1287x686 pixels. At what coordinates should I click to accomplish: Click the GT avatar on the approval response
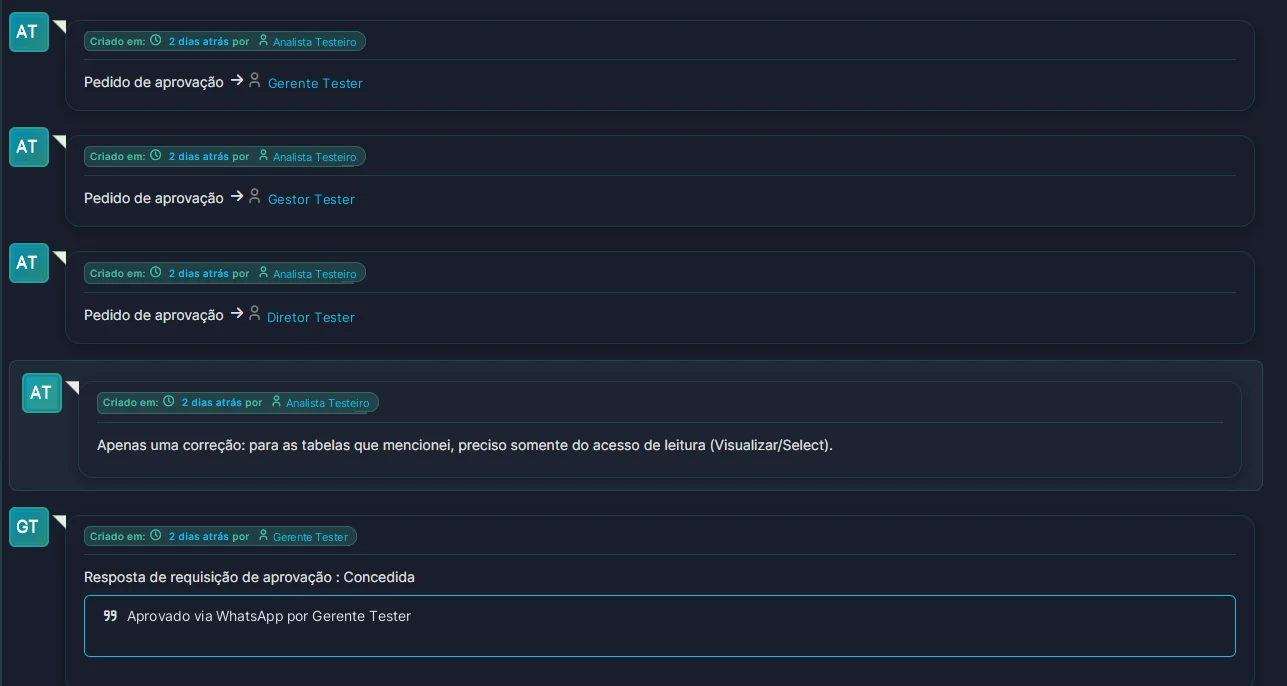29,527
